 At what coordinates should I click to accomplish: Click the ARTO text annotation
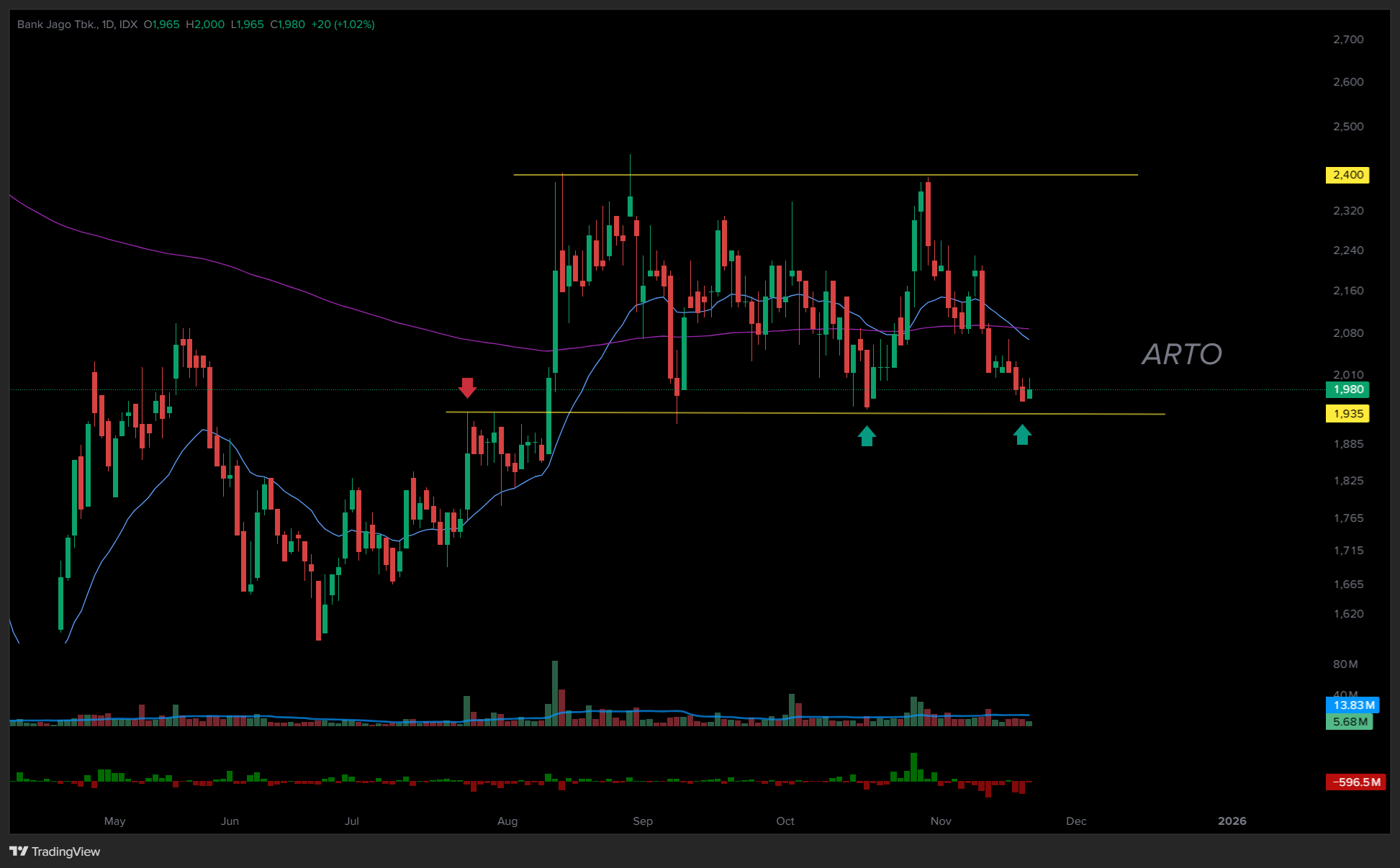1181,354
